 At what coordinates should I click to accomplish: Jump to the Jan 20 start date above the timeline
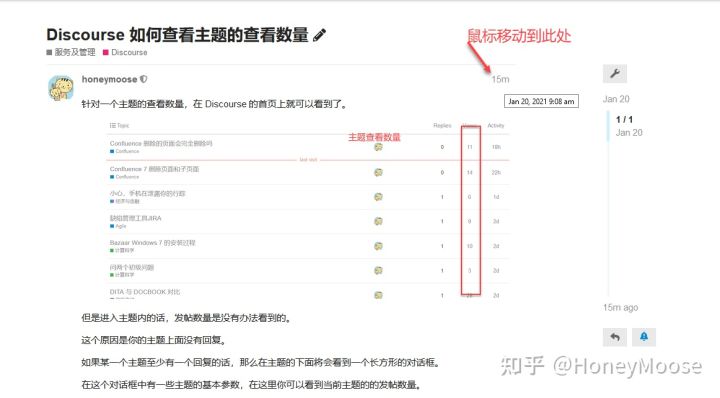click(x=616, y=99)
